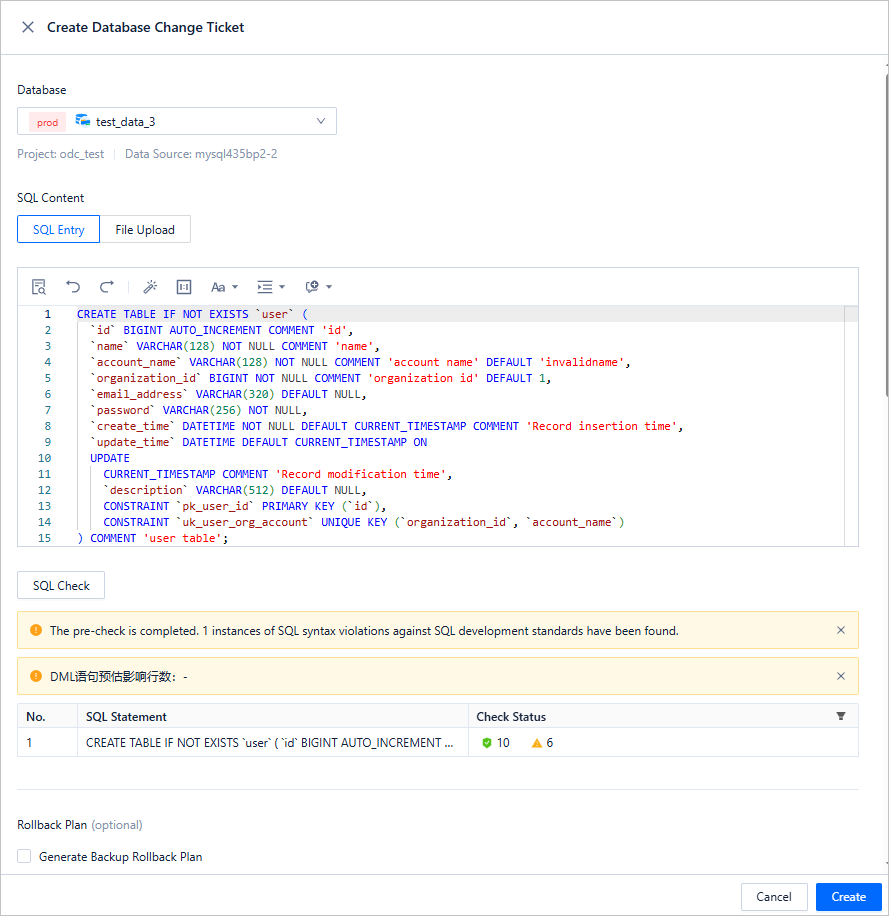
Task: Open the indent options dropdown
Action: [270, 287]
